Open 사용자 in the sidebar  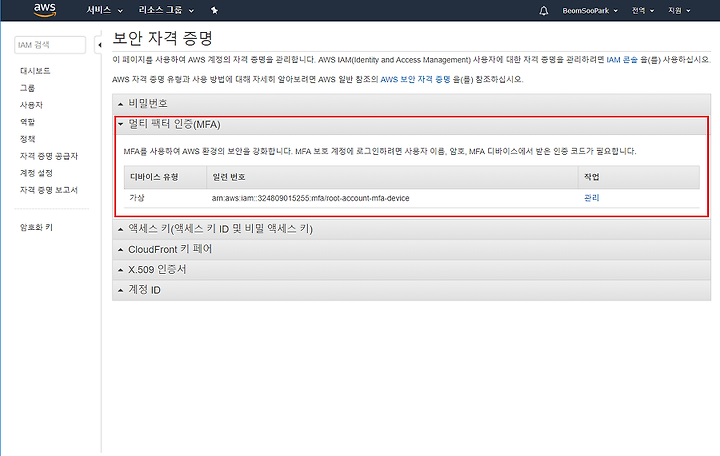(31, 105)
